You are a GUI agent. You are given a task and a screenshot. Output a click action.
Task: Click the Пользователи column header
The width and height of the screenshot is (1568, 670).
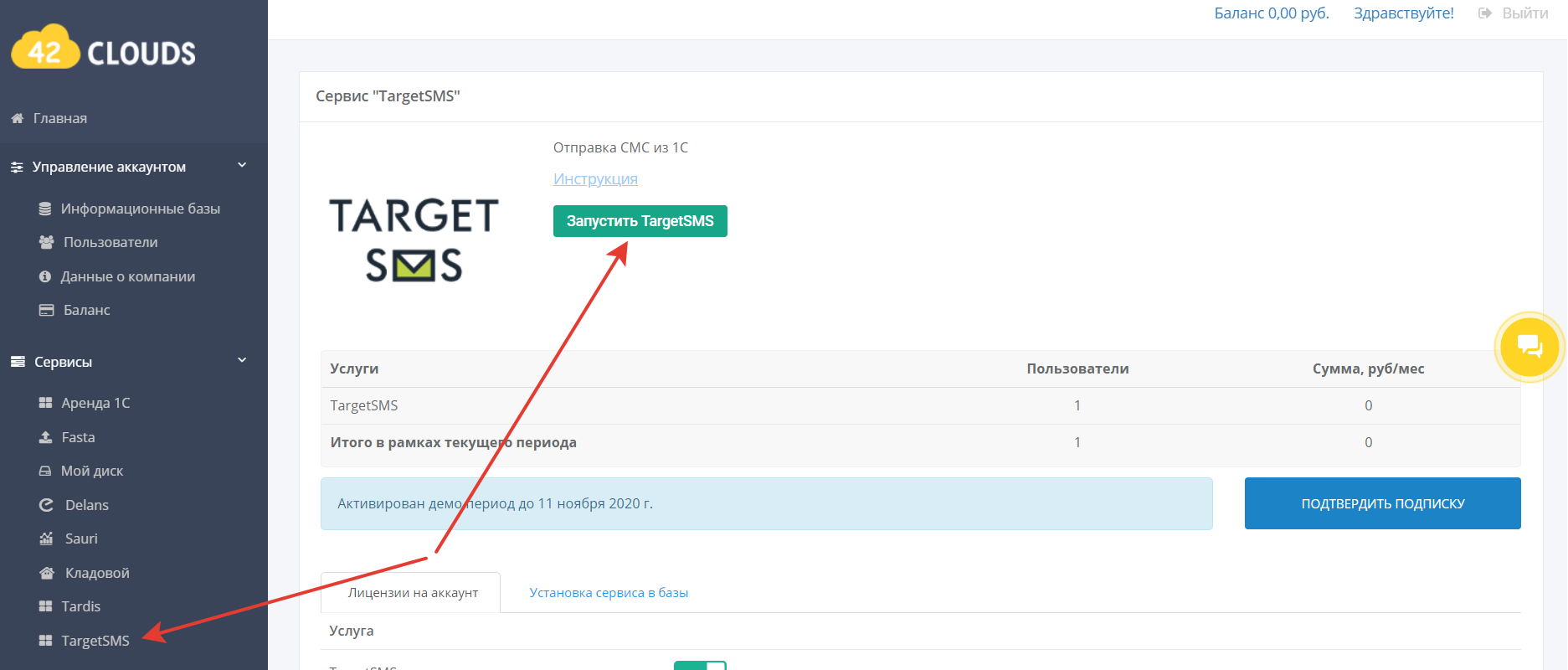click(1077, 368)
